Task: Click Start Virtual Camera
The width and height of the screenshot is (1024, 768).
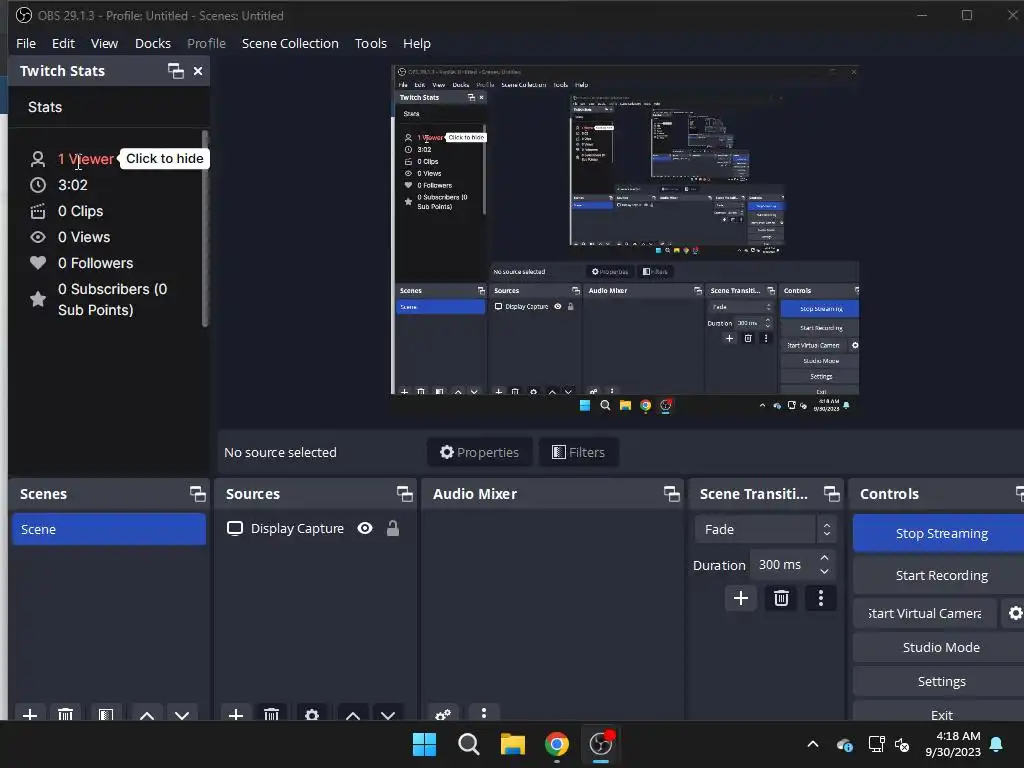Action: point(925,613)
